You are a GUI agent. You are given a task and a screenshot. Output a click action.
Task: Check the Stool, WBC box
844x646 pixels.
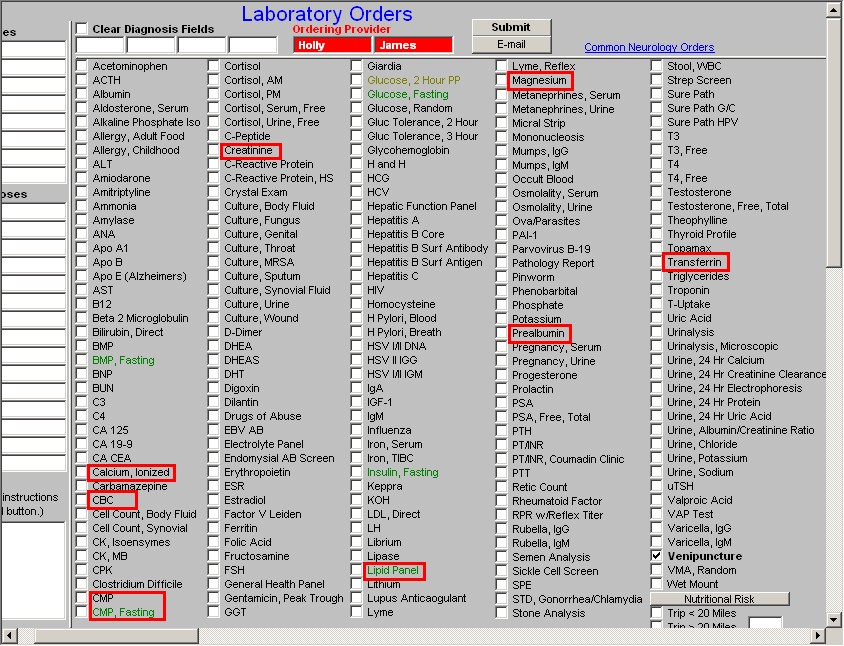pyautogui.click(x=656, y=66)
